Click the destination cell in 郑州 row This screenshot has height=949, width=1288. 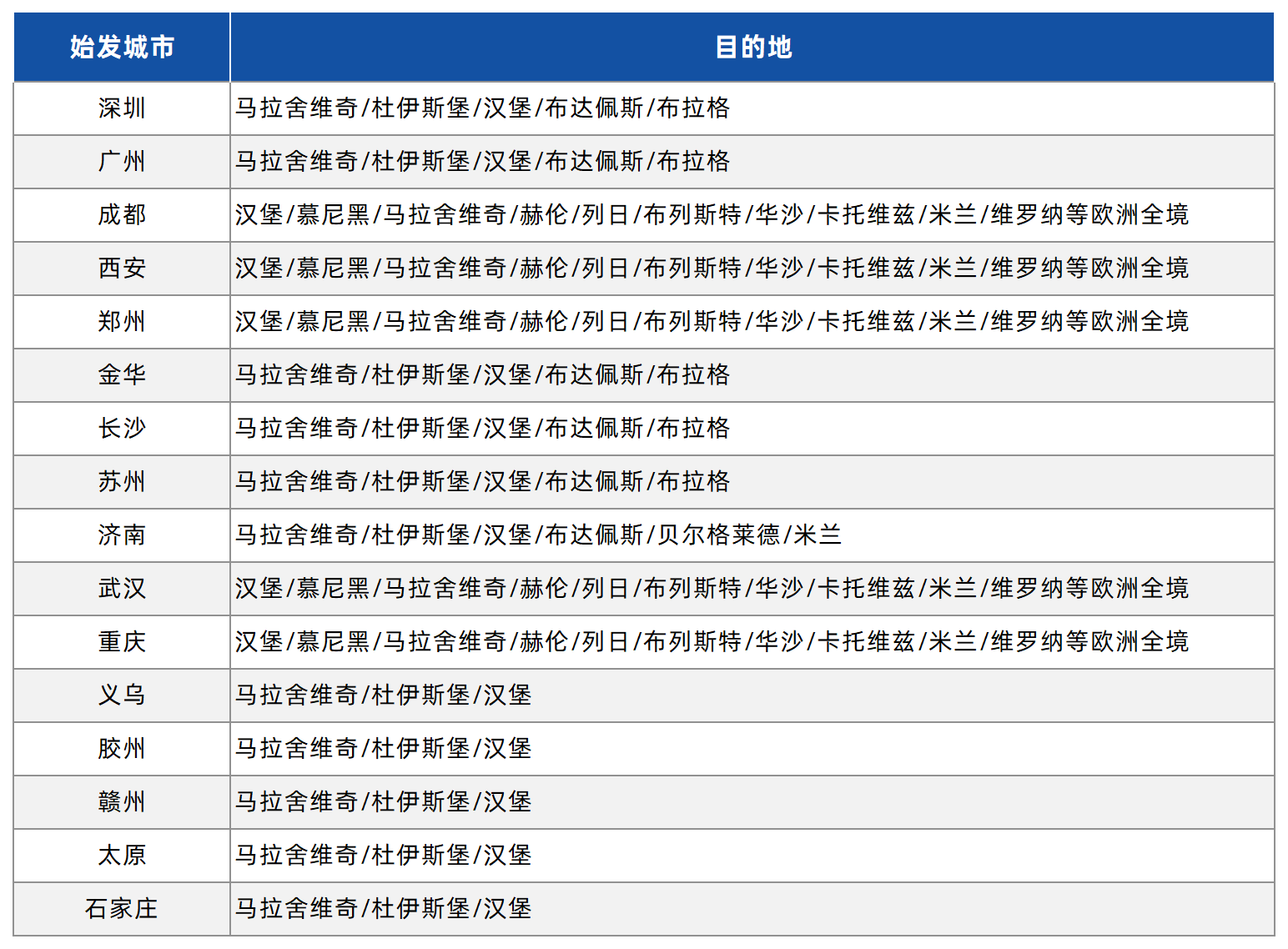pos(752,322)
